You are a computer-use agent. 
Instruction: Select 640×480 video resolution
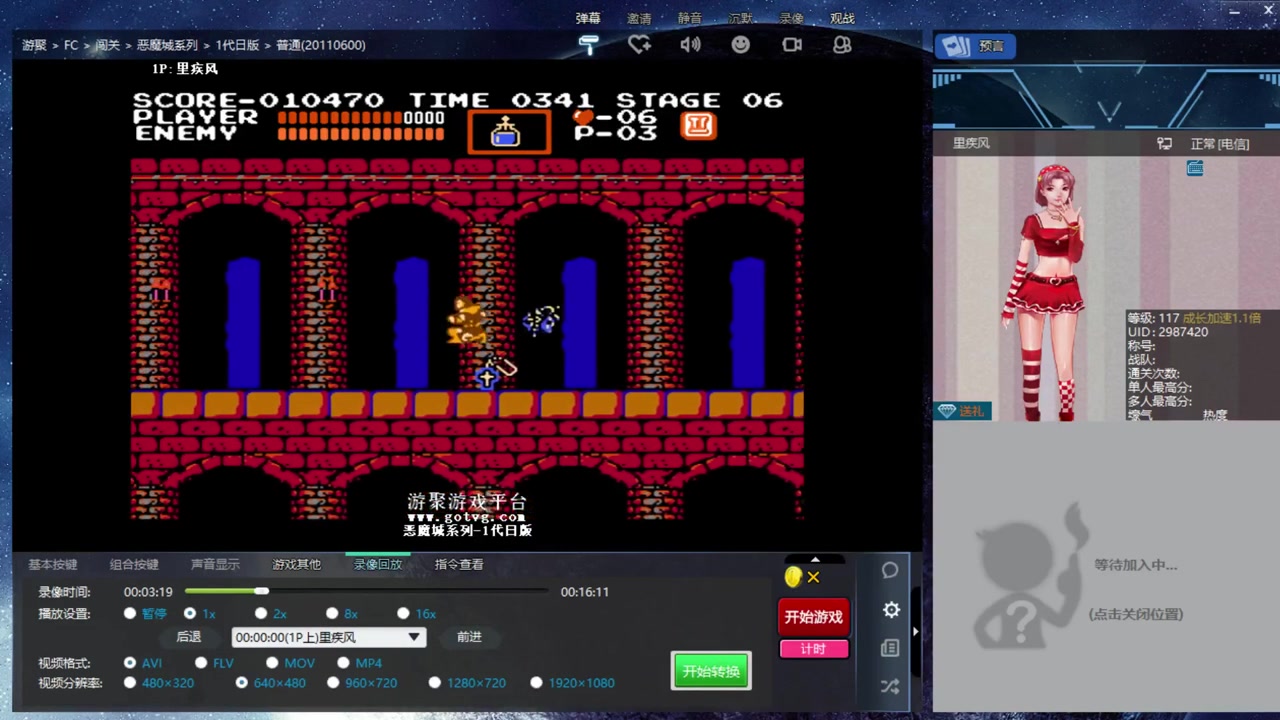[241, 683]
